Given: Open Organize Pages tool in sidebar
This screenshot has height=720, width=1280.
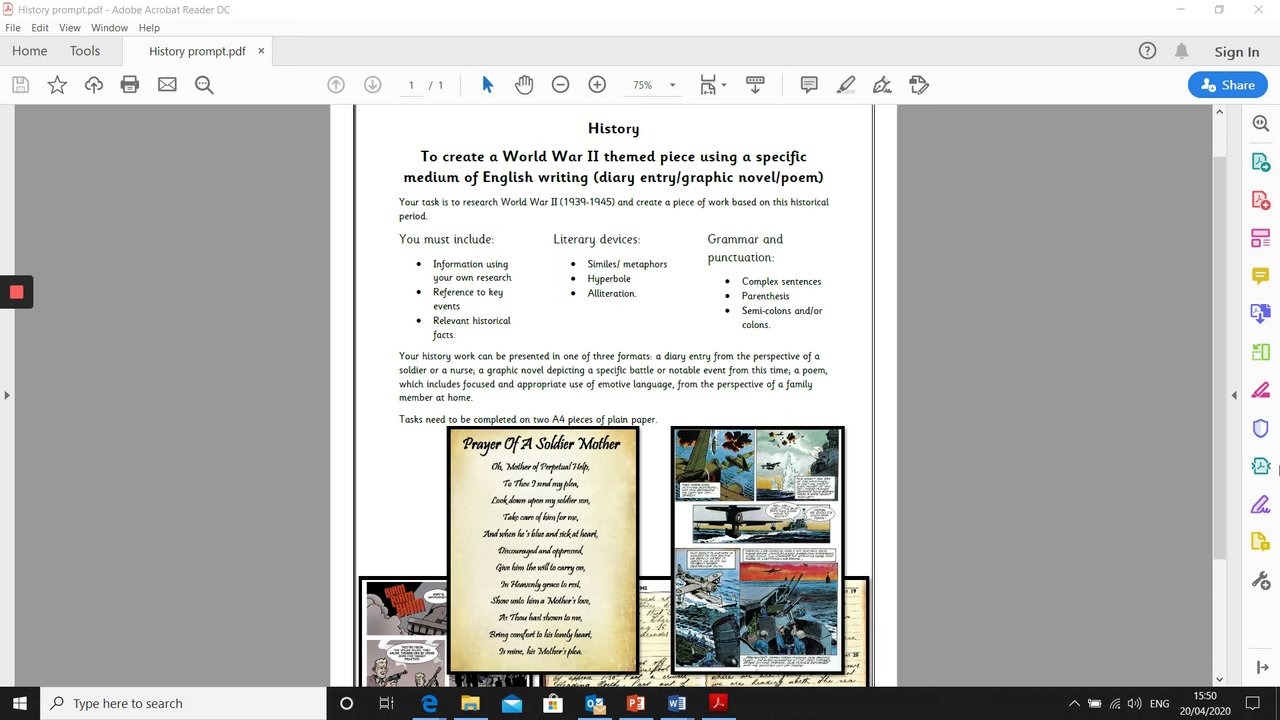Looking at the screenshot, I should coord(1260,352).
